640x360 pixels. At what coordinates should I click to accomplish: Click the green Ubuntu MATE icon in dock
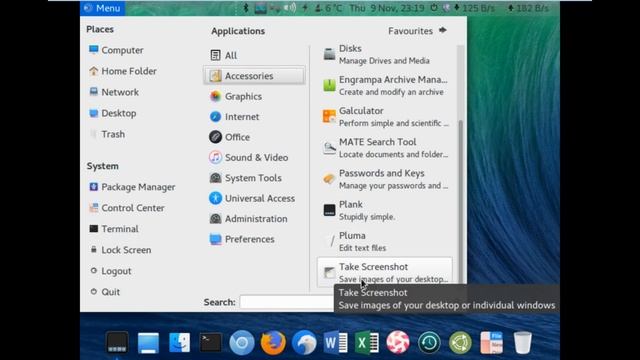click(460, 342)
